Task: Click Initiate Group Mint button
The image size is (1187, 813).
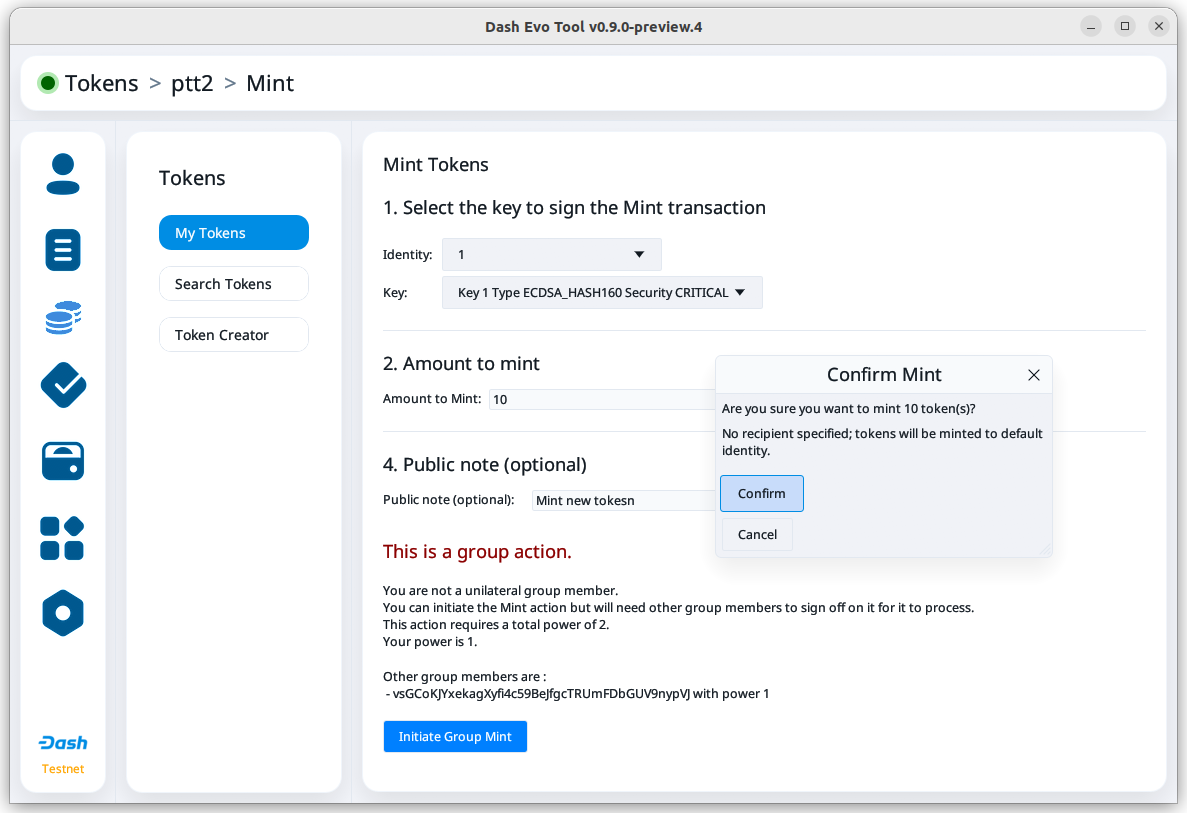Action: click(x=455, y=737)
